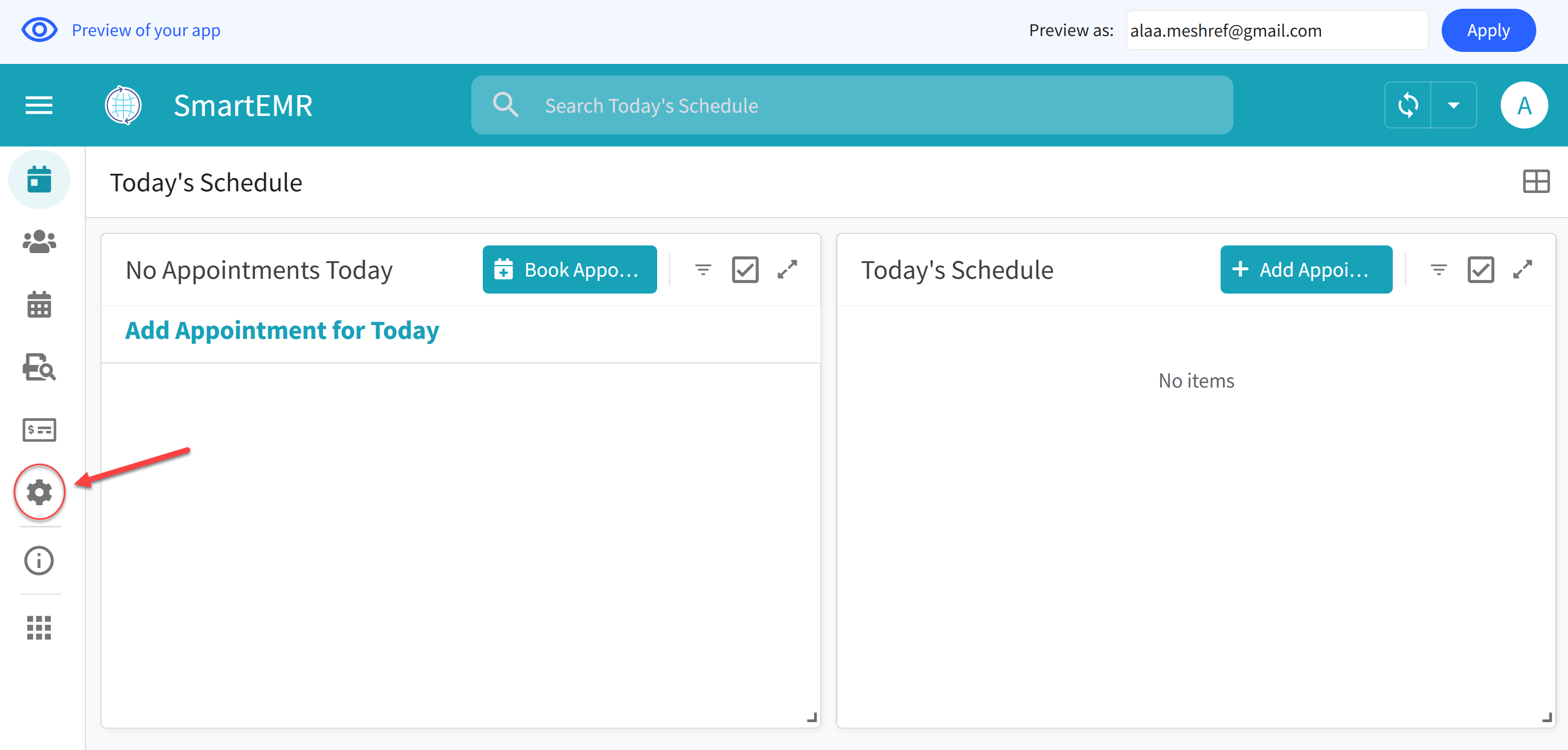Toggle the checkbox in No Appointments Today toolbar
Viewport: 1568px width, 750px height.
click(x=745, y=269)
